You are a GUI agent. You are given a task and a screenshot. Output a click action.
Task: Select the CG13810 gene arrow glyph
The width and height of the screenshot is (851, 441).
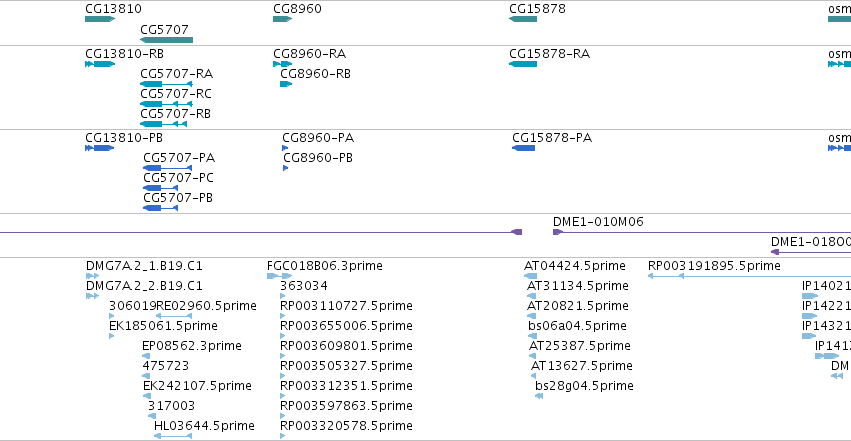click(100, 19)
